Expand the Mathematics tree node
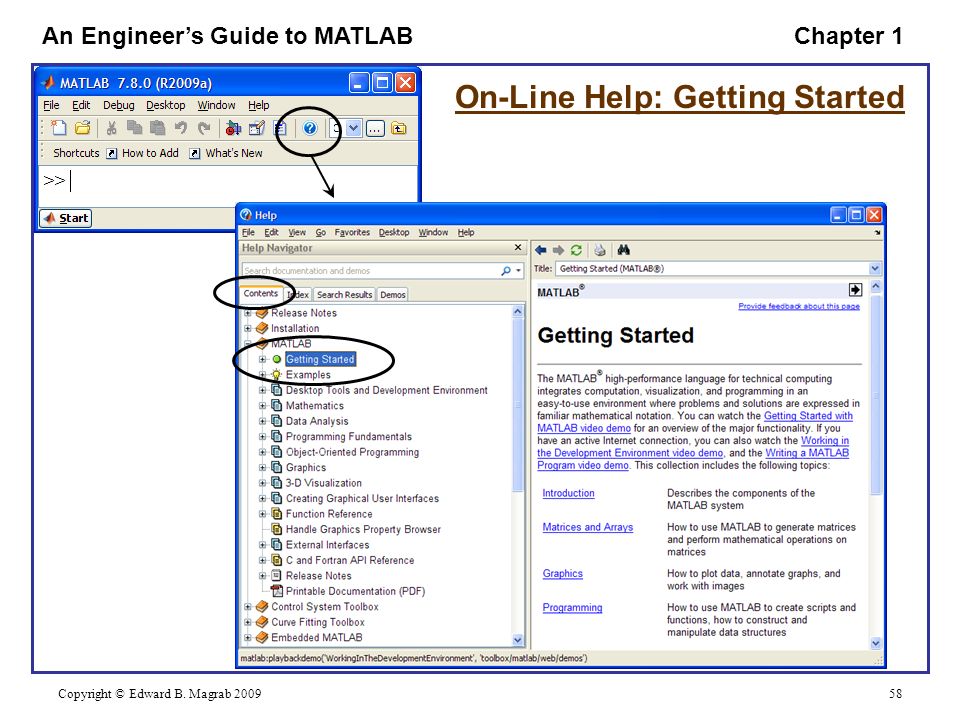Viewport: 960px width, 720px height. [x=263, y=405]
